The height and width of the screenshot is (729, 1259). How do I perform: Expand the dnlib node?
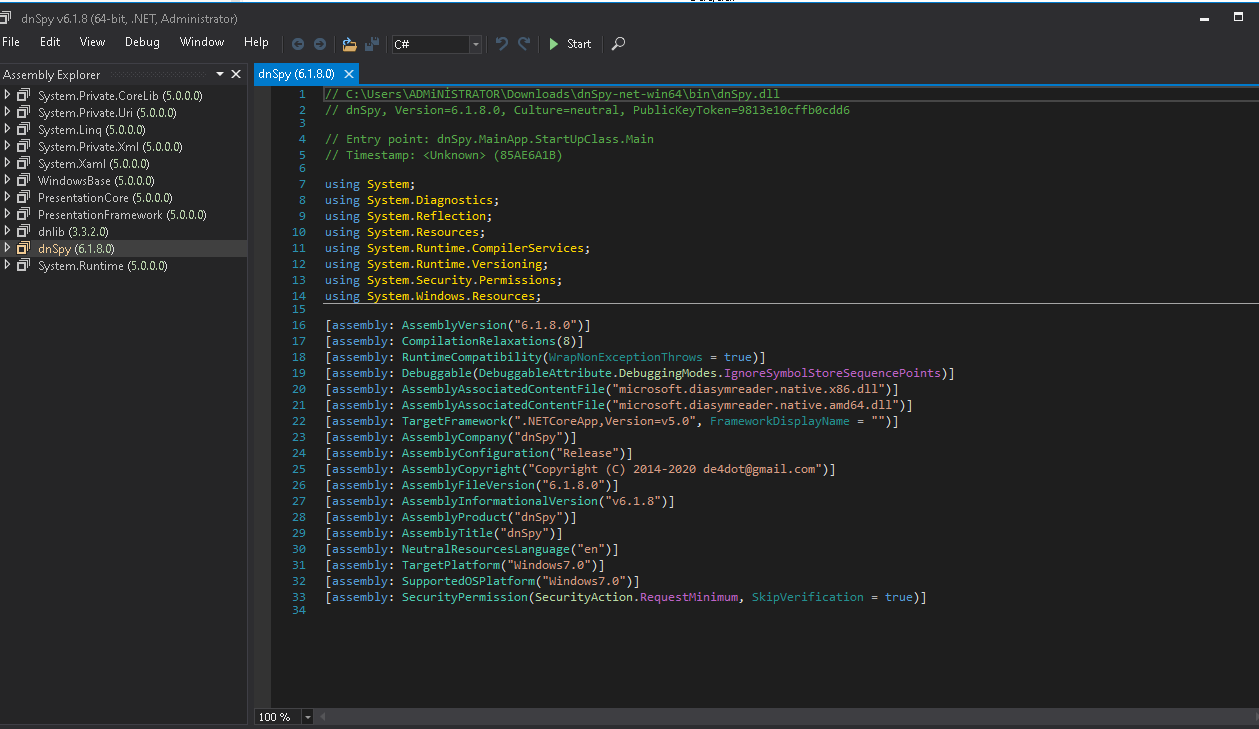(x=7, y=231)
